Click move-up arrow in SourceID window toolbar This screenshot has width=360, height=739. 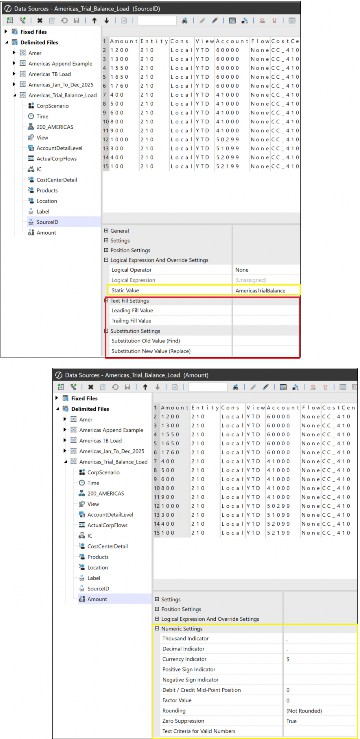tap(94, 20)
